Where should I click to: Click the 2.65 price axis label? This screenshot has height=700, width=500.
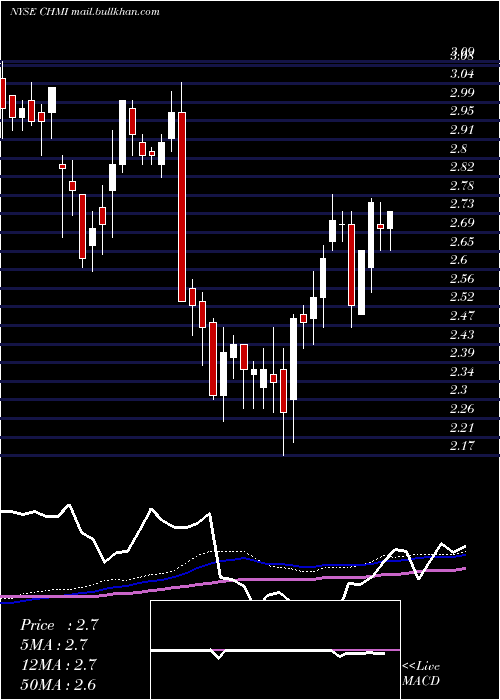click(462, 242)
